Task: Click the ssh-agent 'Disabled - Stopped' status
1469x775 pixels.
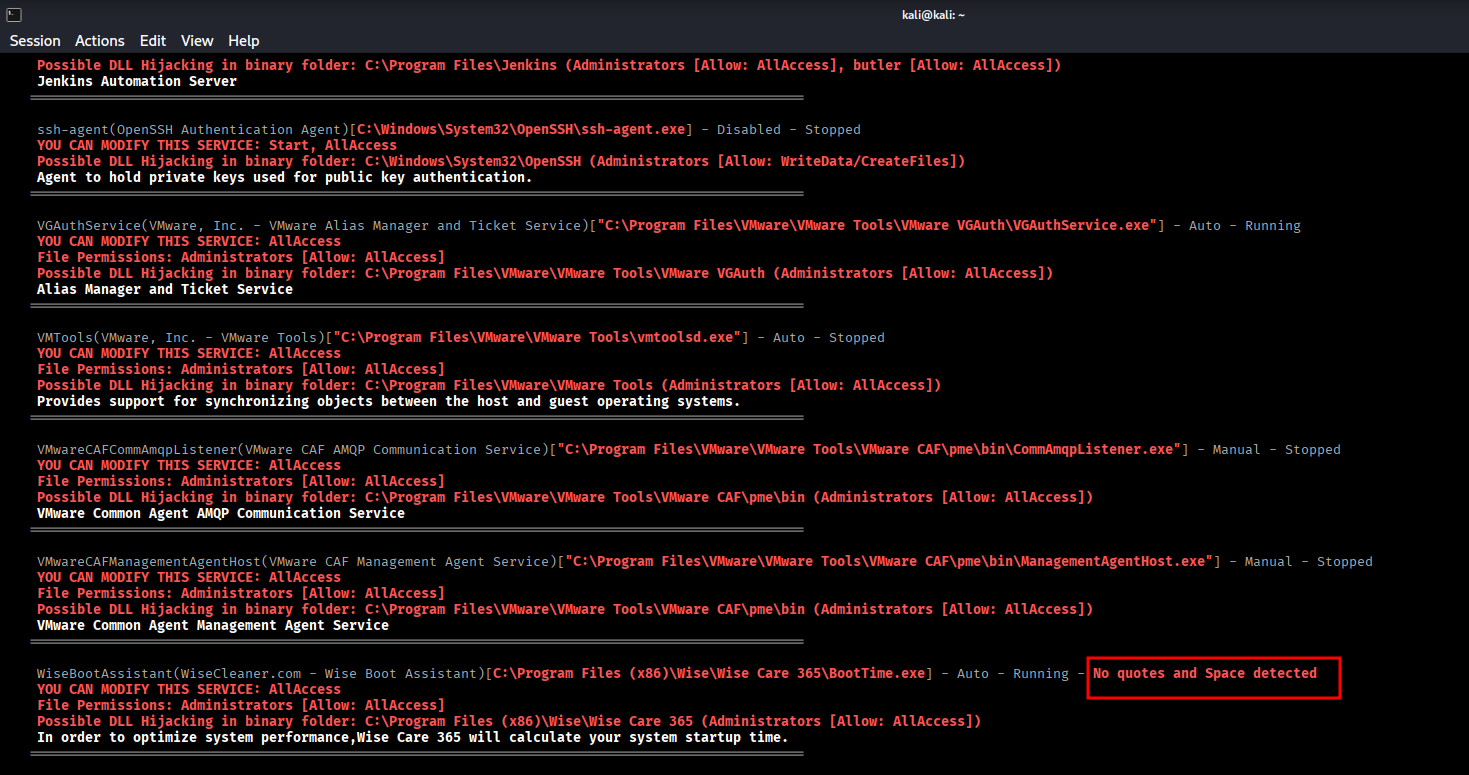Action: (789, 129)
